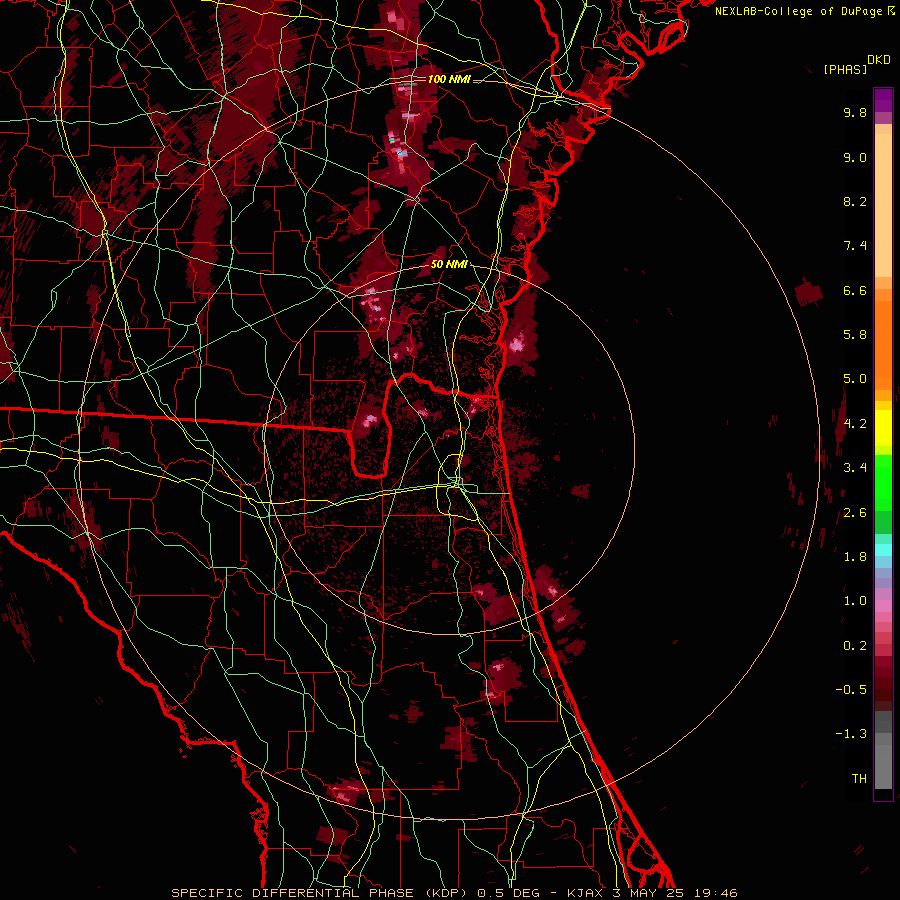Viewport: 900px width, 900px height.
Task: Click the 9.8 value on the color scale
Action: point(855,112)
